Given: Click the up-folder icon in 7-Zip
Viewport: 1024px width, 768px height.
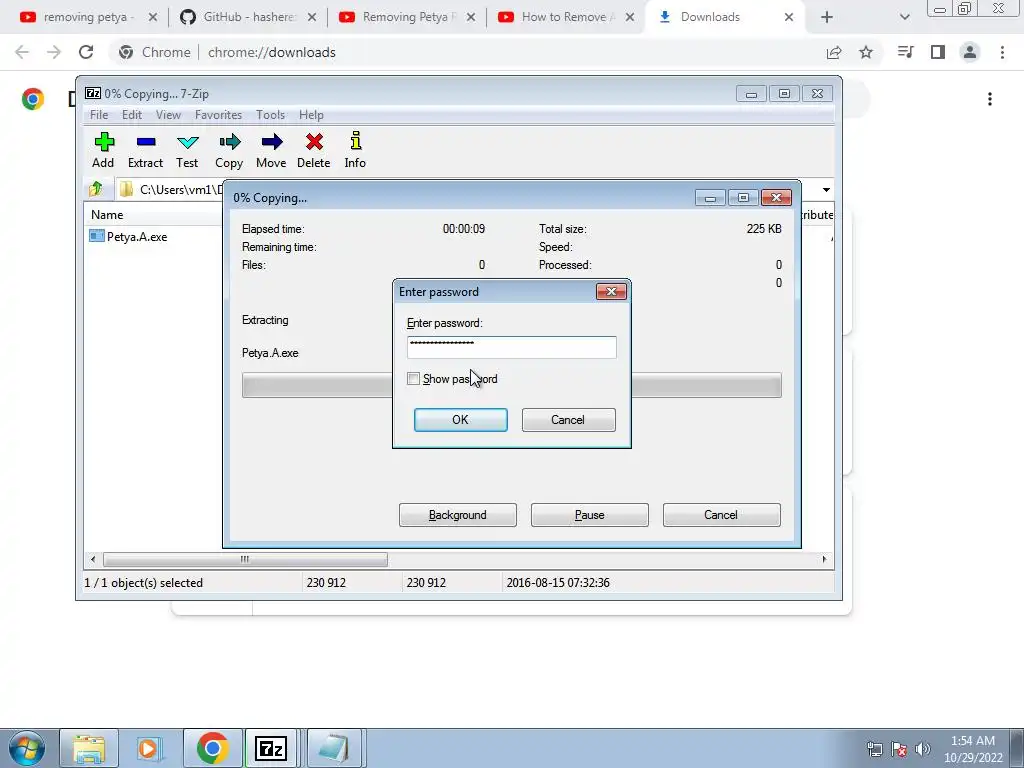Looking at the screenshot, I should click(96, 189).
